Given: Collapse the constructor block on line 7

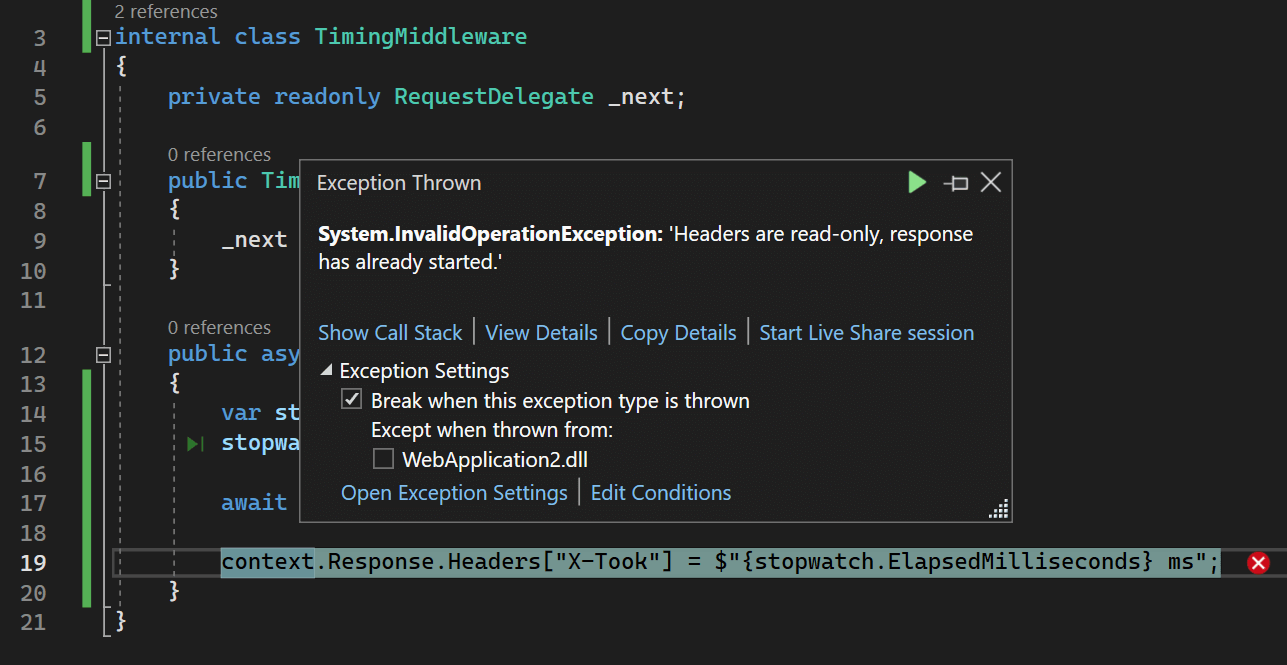Looking at the screenshot, I should click(x=102, y=182).
